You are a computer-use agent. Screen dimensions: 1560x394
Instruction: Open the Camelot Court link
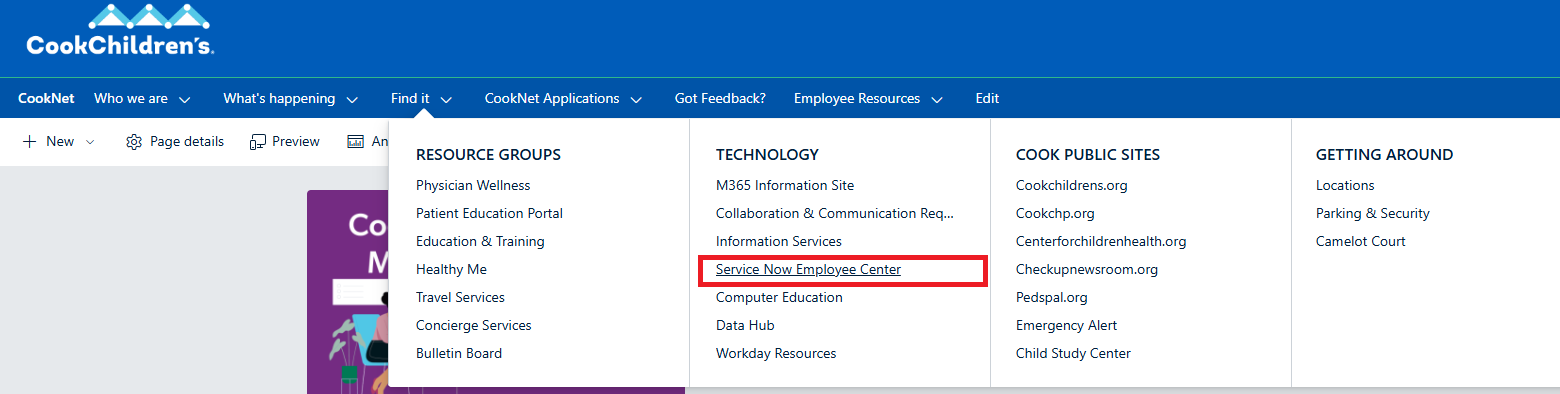click(x=1361, y=241)
